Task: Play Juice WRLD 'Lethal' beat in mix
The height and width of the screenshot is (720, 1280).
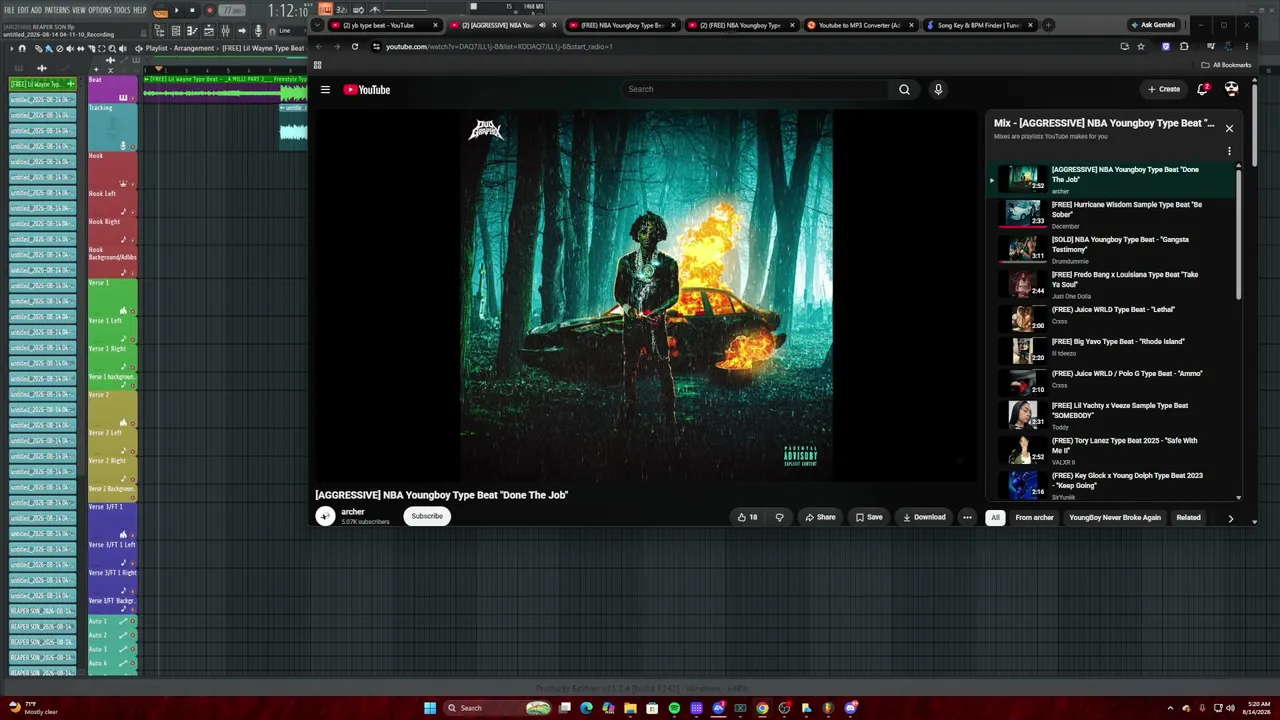Action: point(1110,317)
